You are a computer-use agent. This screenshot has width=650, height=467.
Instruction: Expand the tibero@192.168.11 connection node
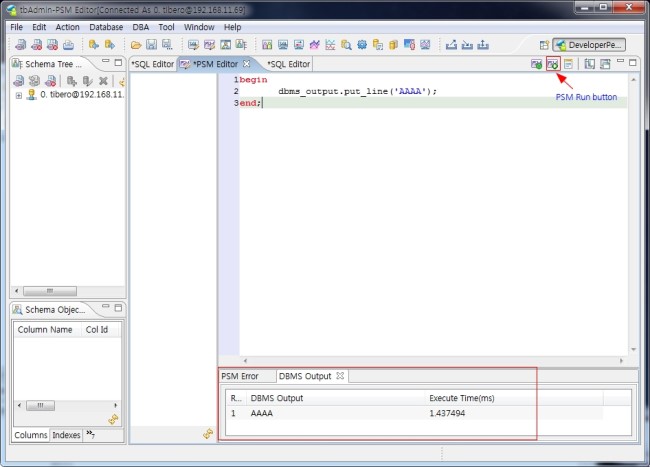click(x=18, y=96)
